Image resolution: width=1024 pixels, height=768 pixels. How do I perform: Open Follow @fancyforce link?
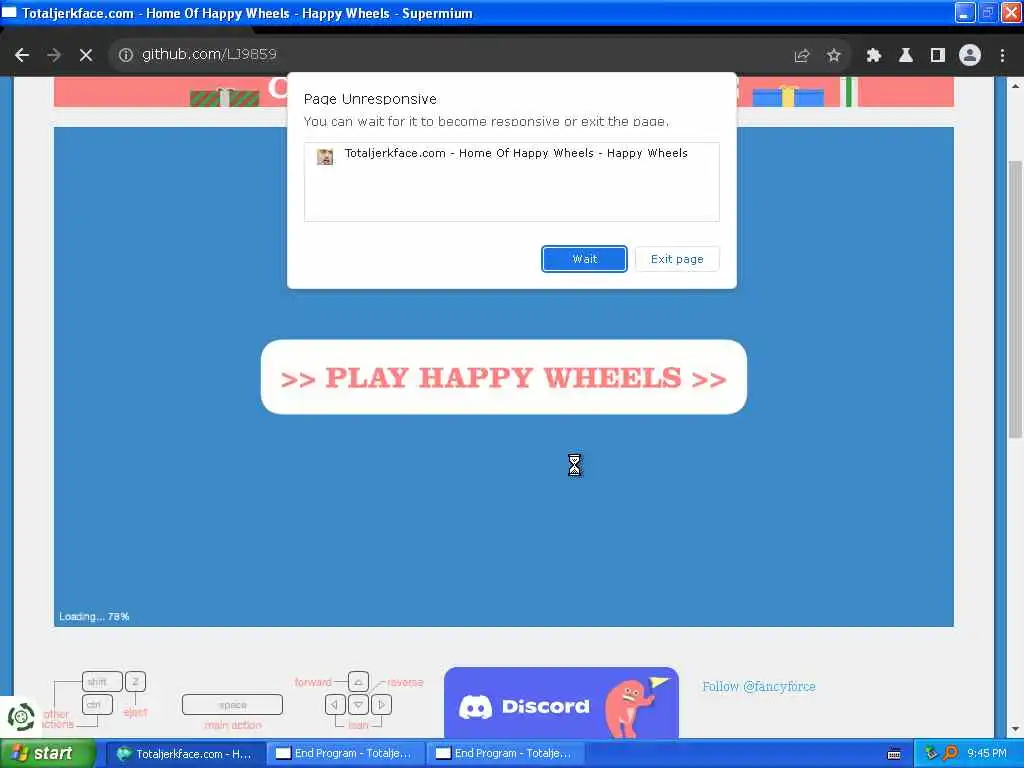click(758, 686)
